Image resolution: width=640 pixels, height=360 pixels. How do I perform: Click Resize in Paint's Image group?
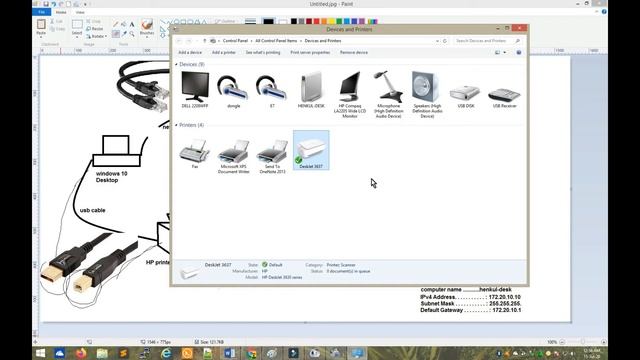(95, 29)
